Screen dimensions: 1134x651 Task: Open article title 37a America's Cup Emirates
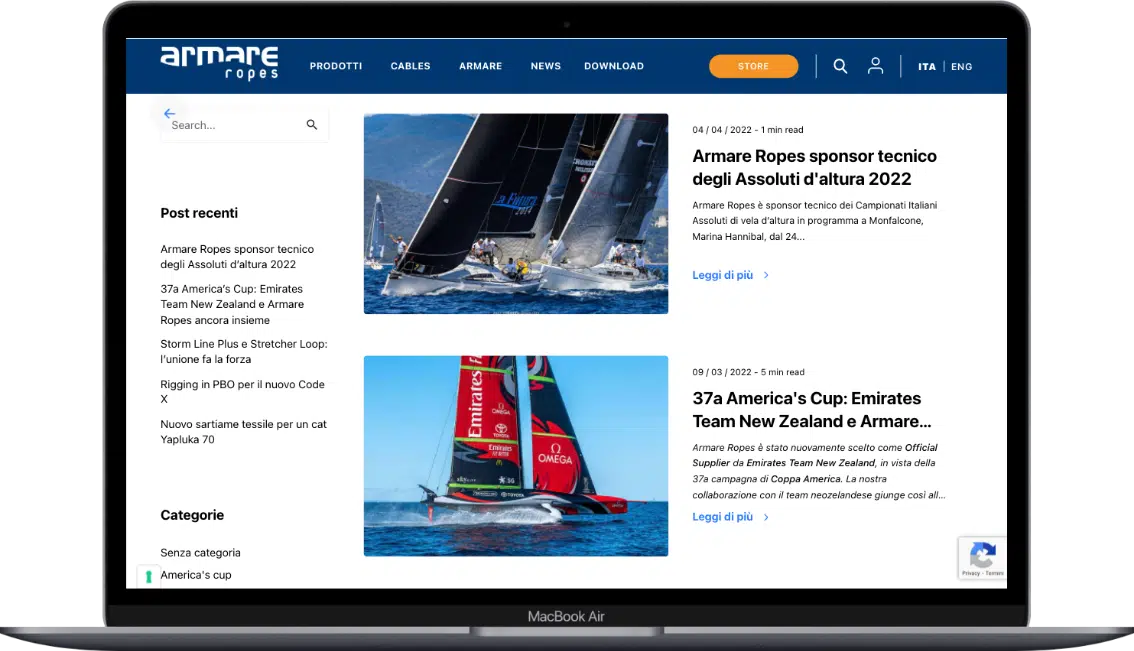click(x=811, y=409)
